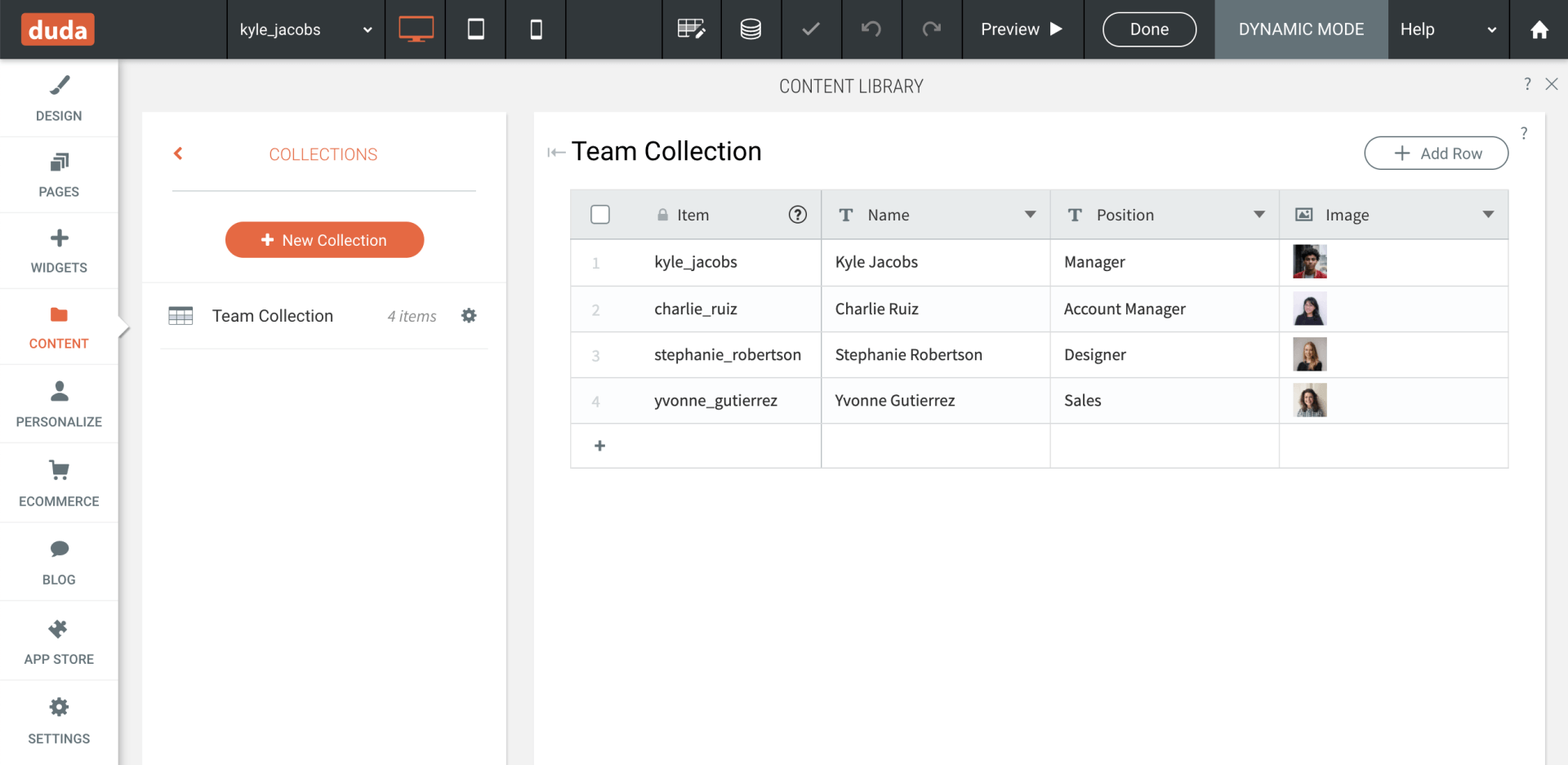Enable Dynamic Mode
1568x765 pixels.
coord(1300,29)
